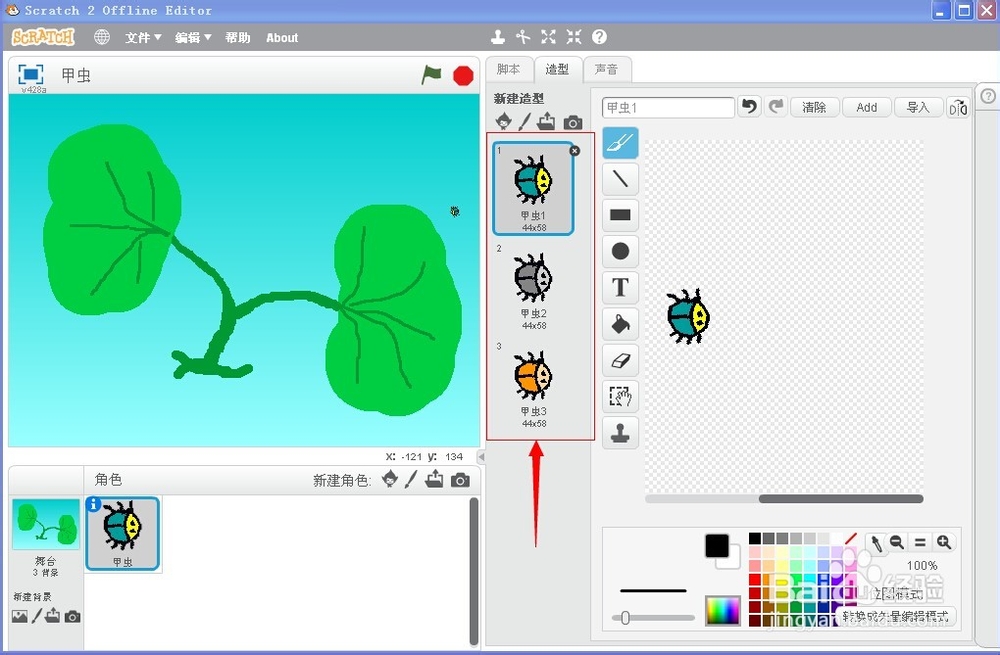1000x655 pixels.
Task: Open the About menu item
Action: [282, 38]
